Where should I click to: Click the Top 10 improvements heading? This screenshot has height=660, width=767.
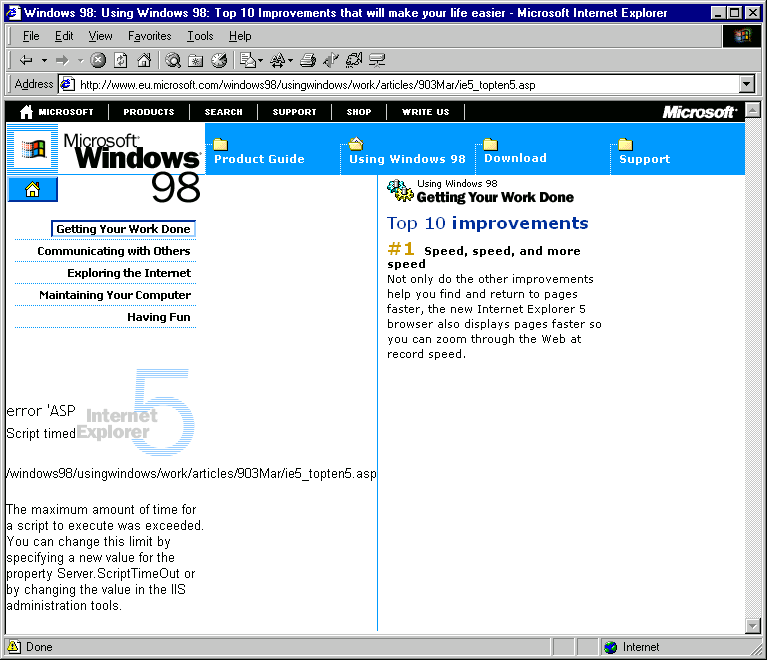point(487,223)
